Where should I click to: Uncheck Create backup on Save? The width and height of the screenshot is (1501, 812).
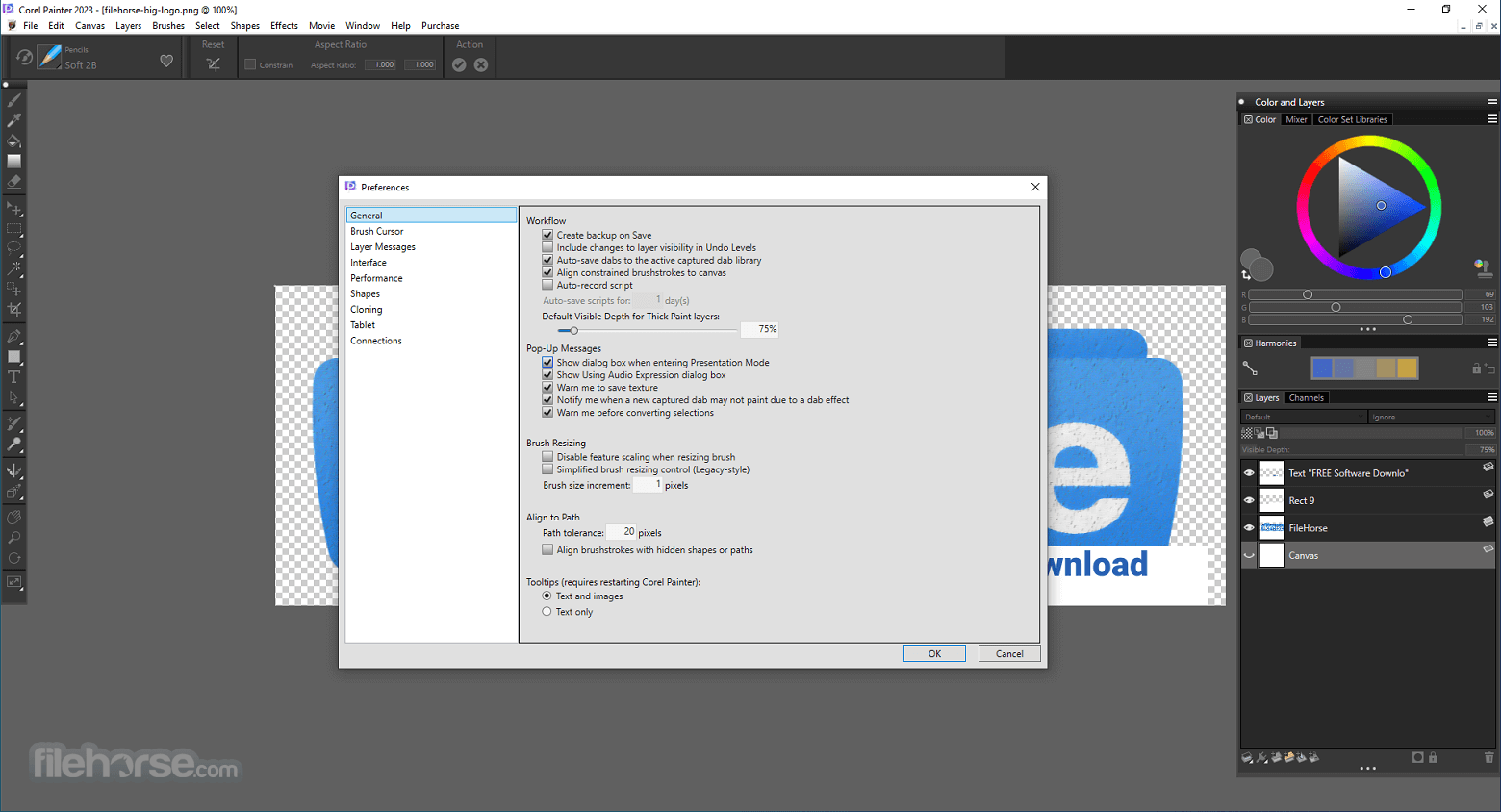[547, 235]
